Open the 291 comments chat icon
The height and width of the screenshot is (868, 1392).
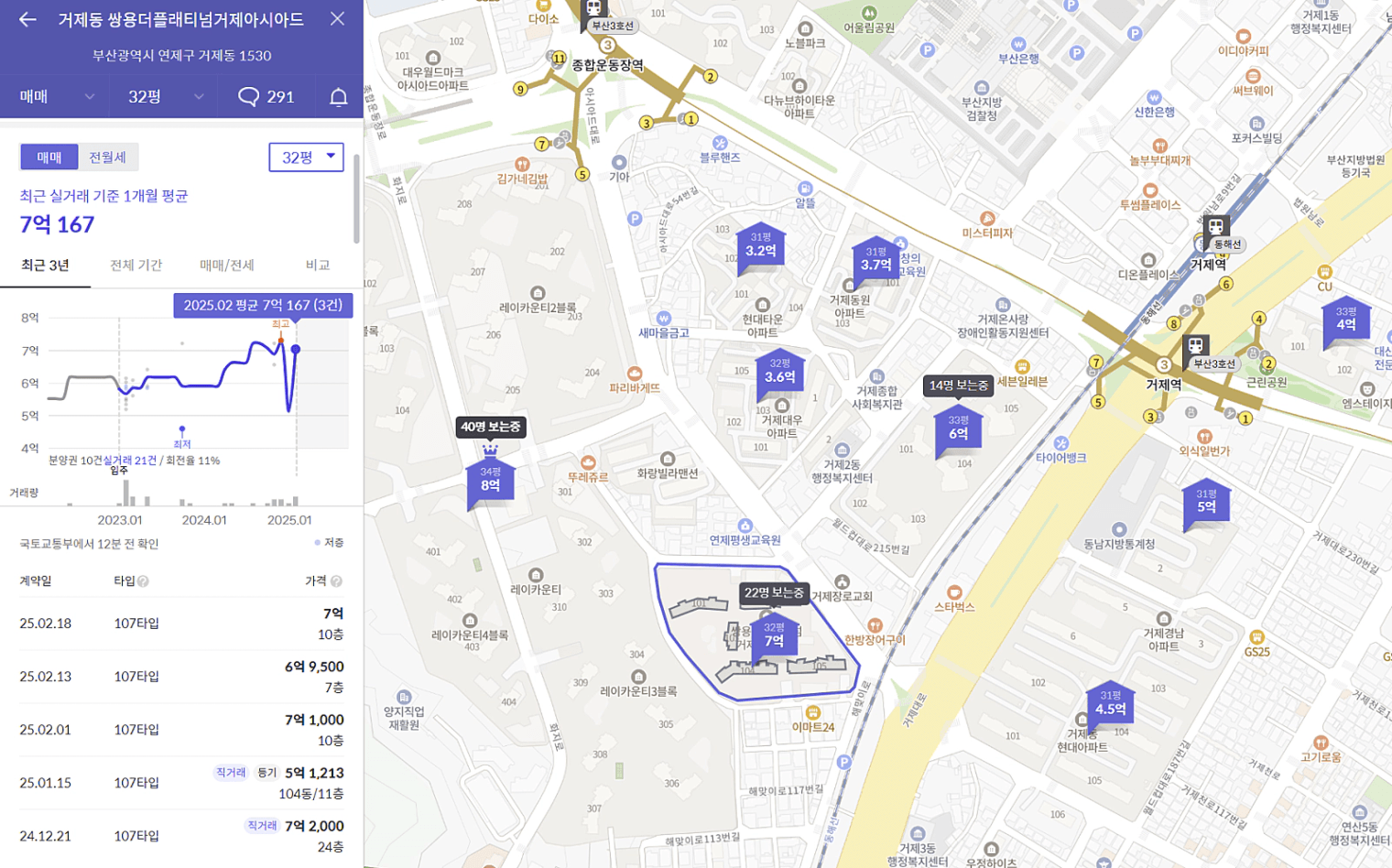[248, 97]
